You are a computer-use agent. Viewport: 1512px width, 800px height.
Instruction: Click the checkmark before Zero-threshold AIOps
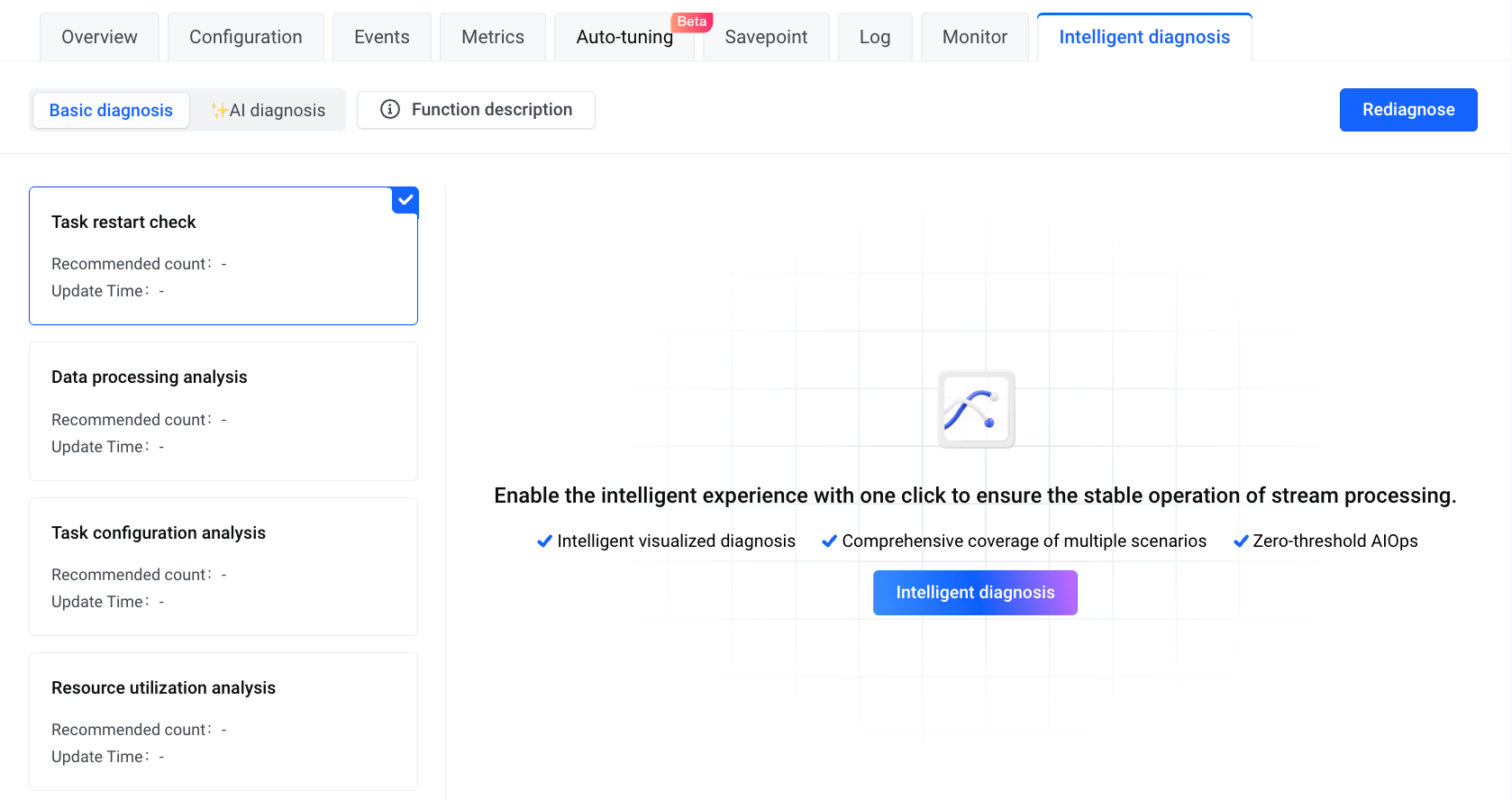[x=1241, y=541]
